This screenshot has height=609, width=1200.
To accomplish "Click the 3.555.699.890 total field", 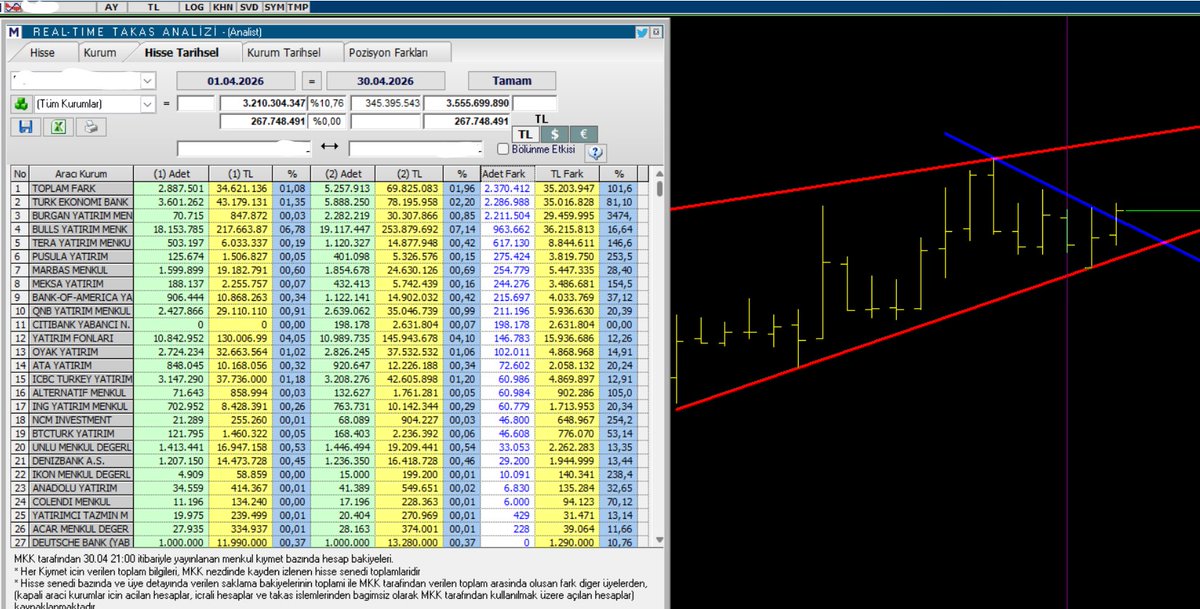I will click(467, 103).
